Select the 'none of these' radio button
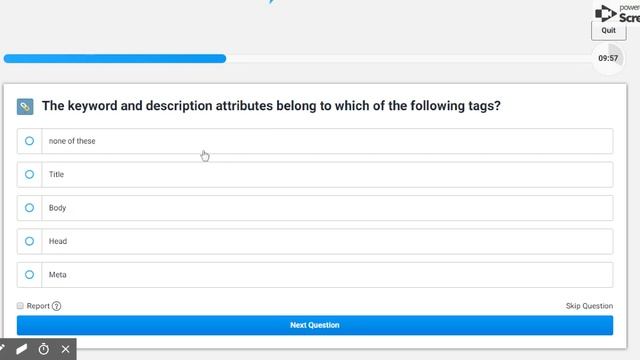This screenshot has height=360, width=640. coord(29,141)
